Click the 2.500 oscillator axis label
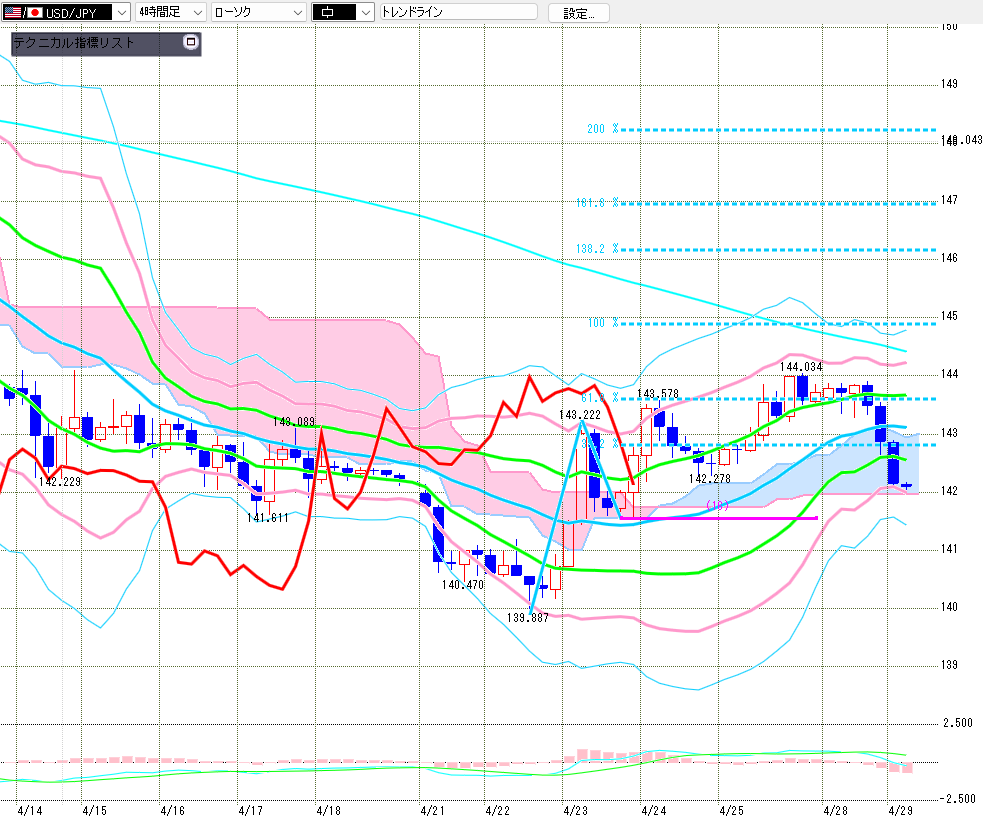The width and height of the screenshot is (983, 821). pos(958,723)
